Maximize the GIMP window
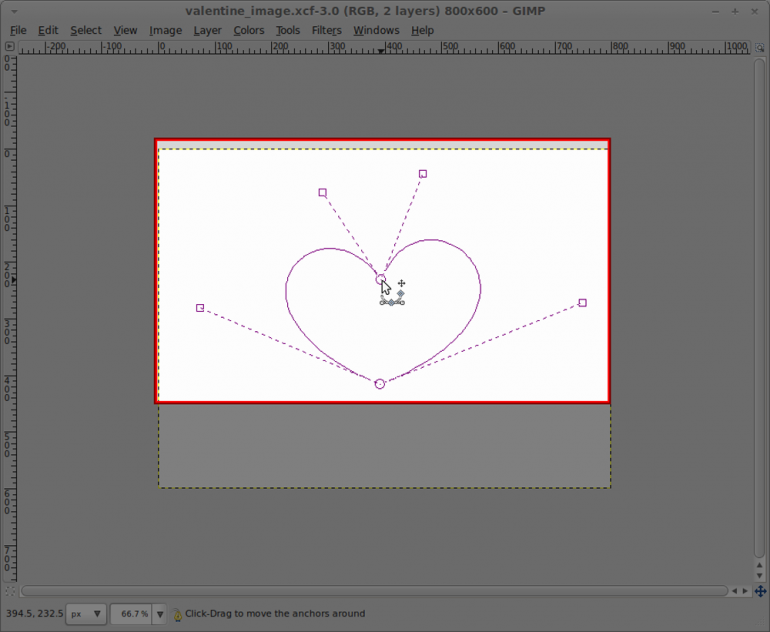 (735, 11)
